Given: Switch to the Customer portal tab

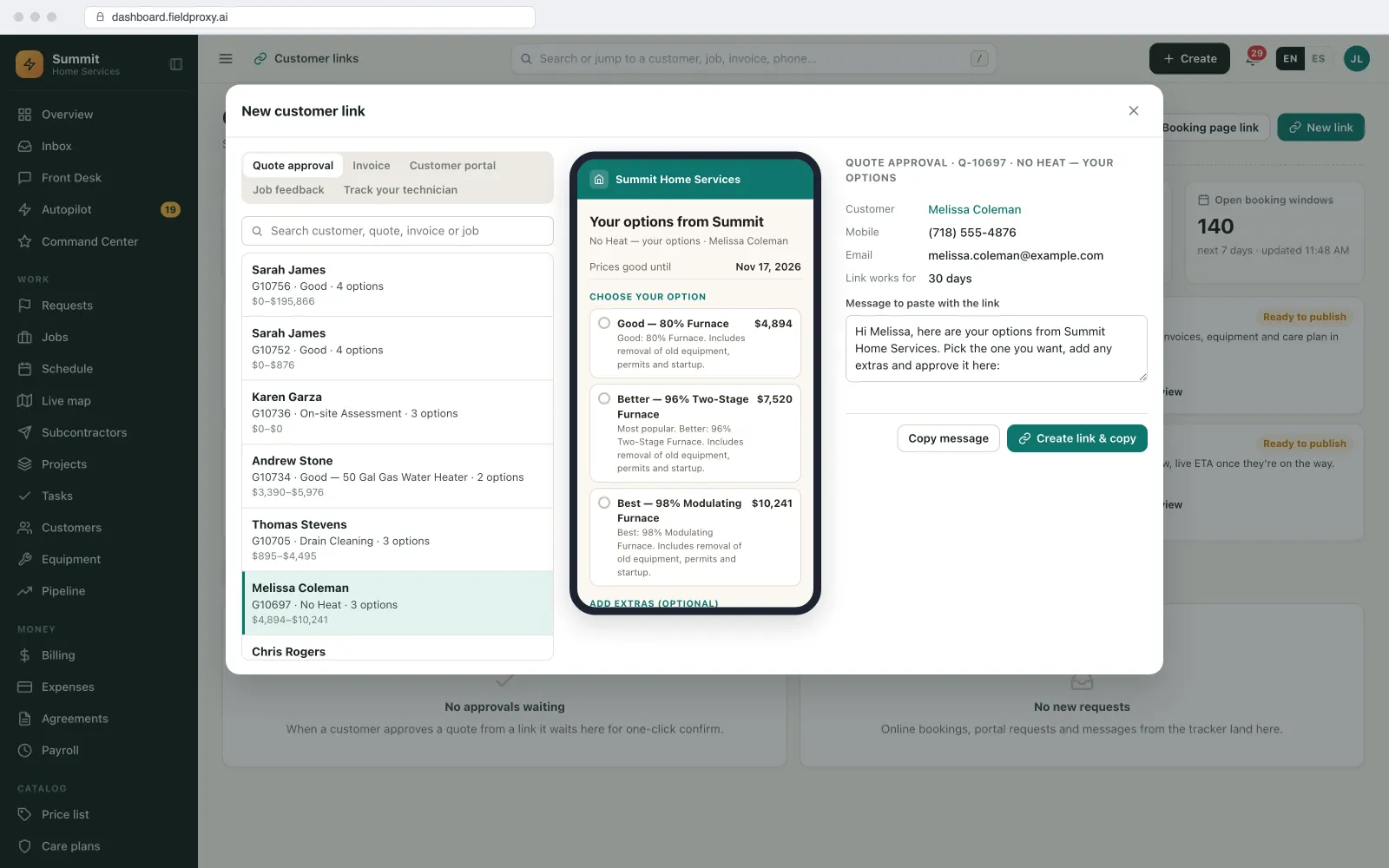Looking at the screenshot, I should (x=452, y=166).
